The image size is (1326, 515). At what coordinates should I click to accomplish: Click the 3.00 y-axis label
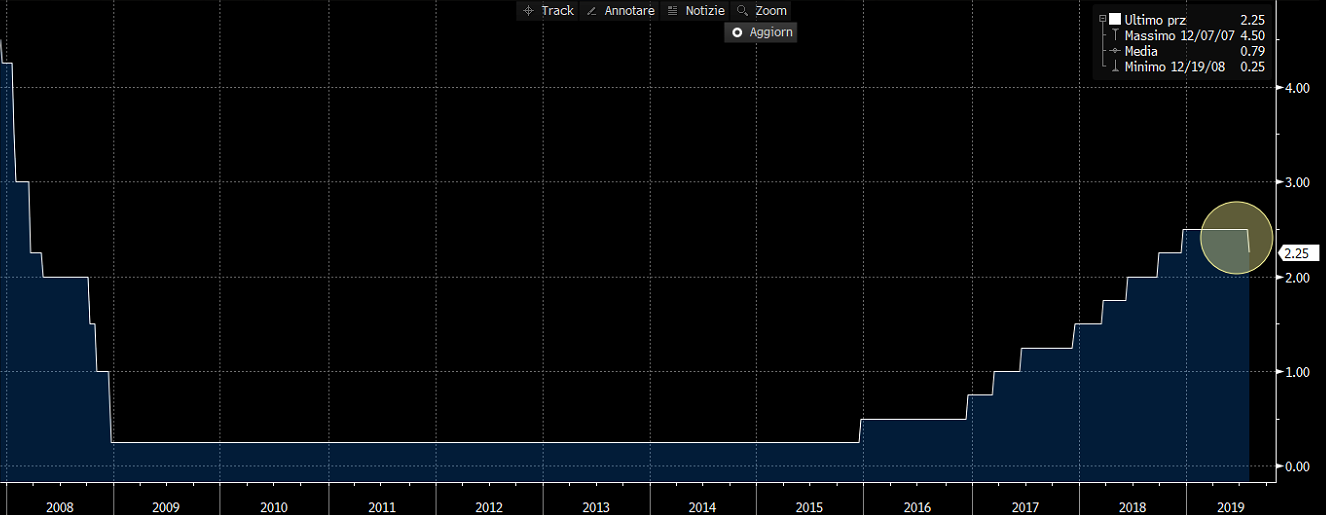pyautogui.click(x=1297, y=183)
